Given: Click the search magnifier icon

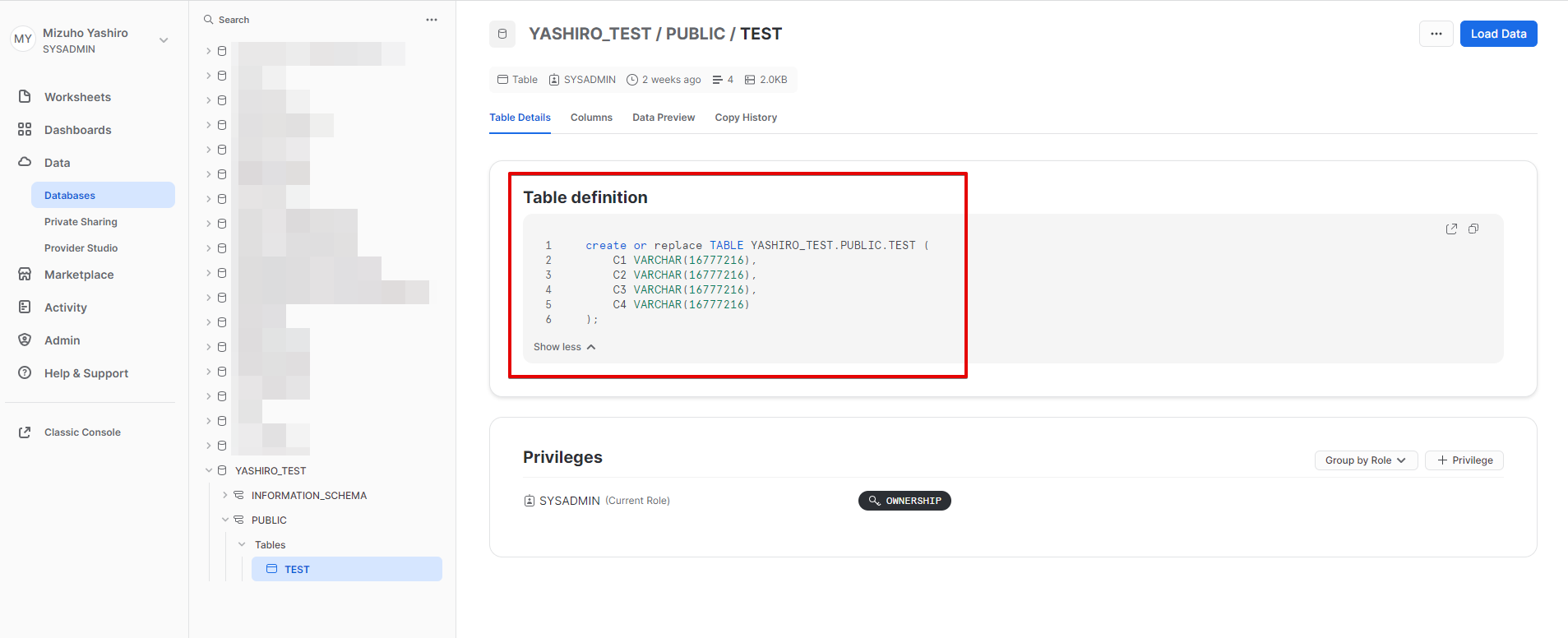Looking at the screenshot, I should coord(208,19).
